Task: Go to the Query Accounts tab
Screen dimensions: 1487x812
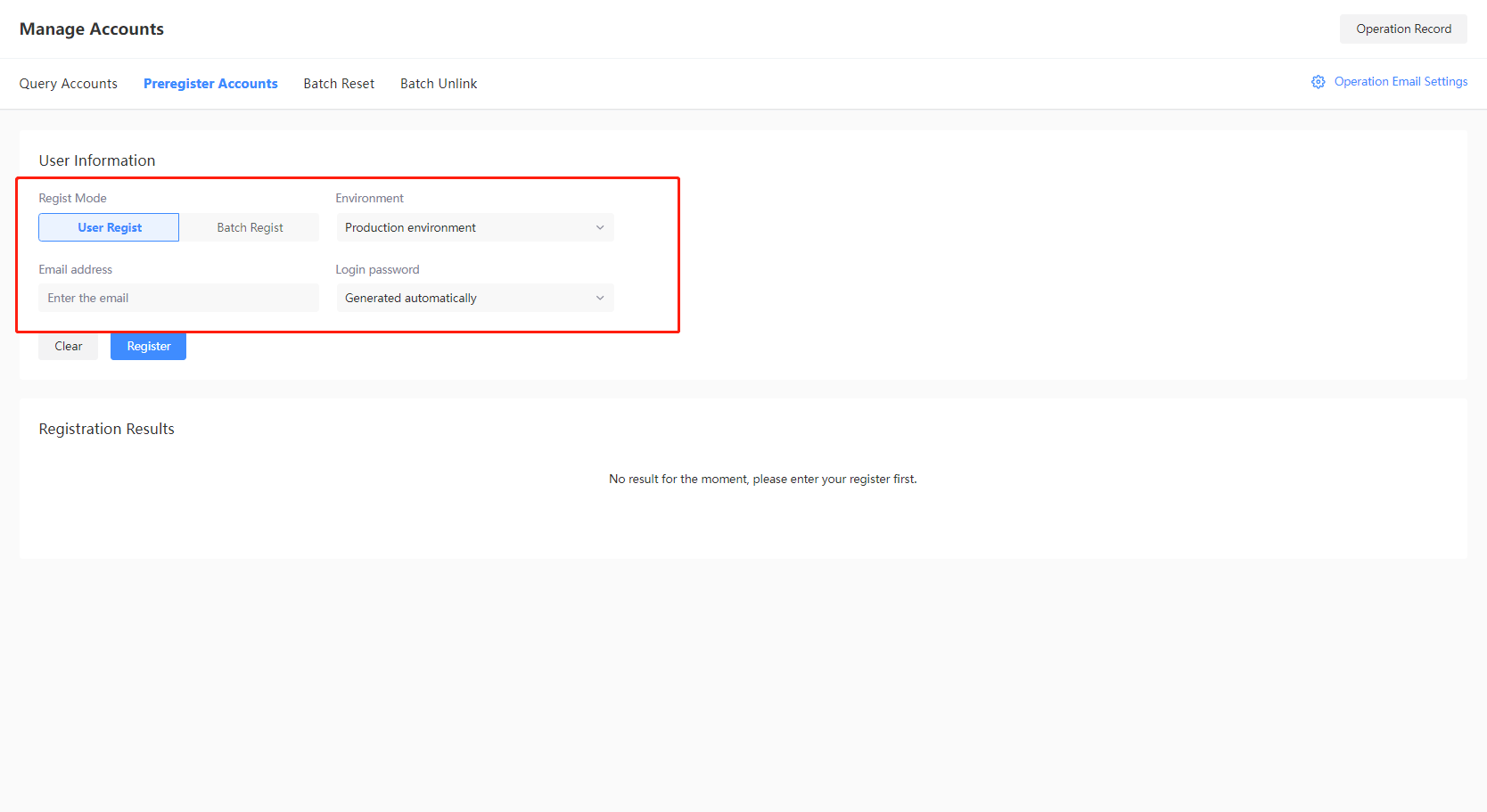Action: 69,84
